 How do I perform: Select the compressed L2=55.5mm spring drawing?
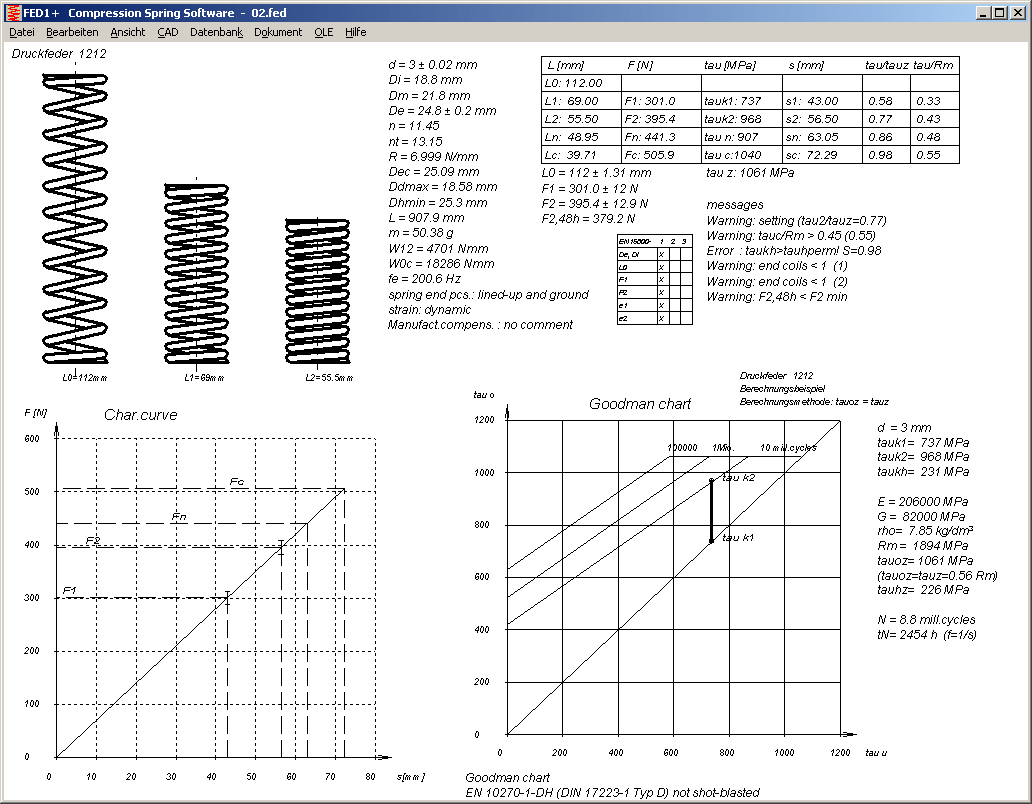[317, 290]
